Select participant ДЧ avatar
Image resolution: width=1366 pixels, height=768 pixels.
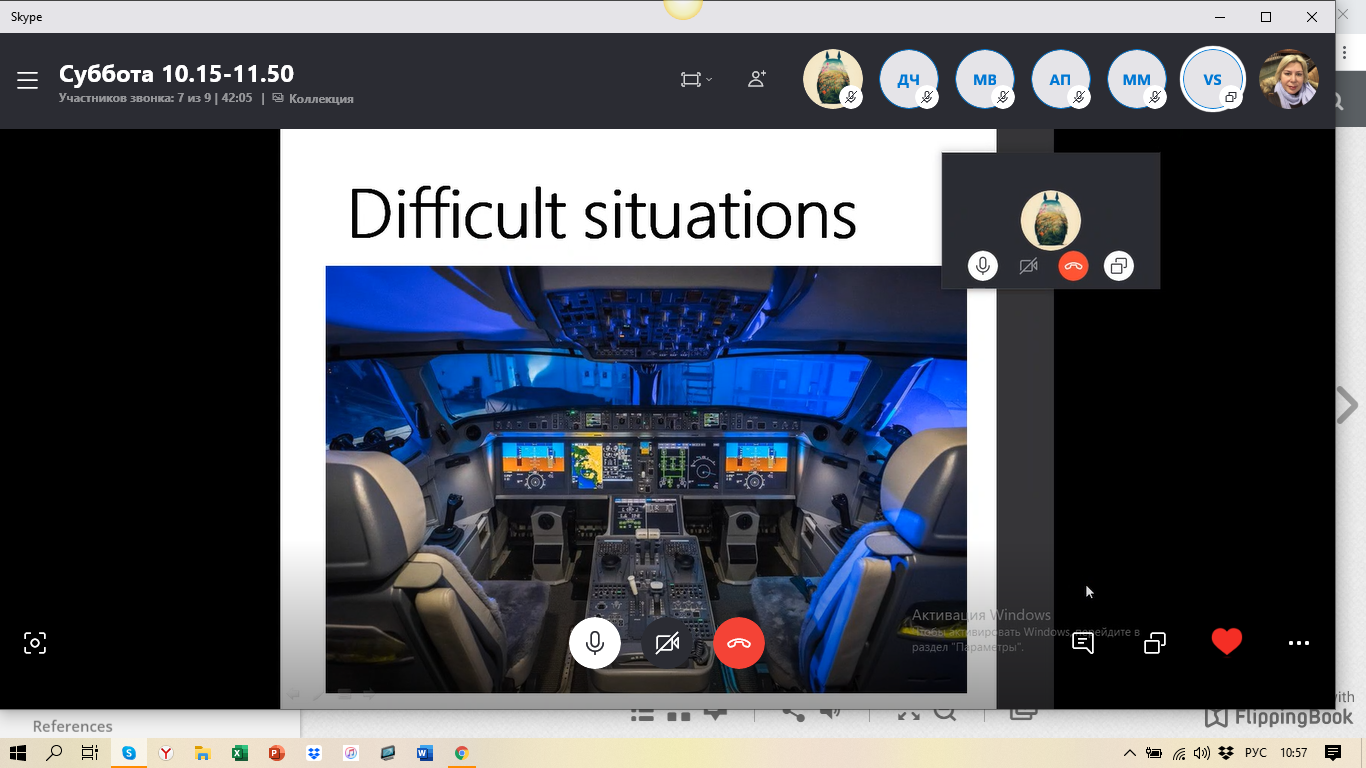(908, 80)
